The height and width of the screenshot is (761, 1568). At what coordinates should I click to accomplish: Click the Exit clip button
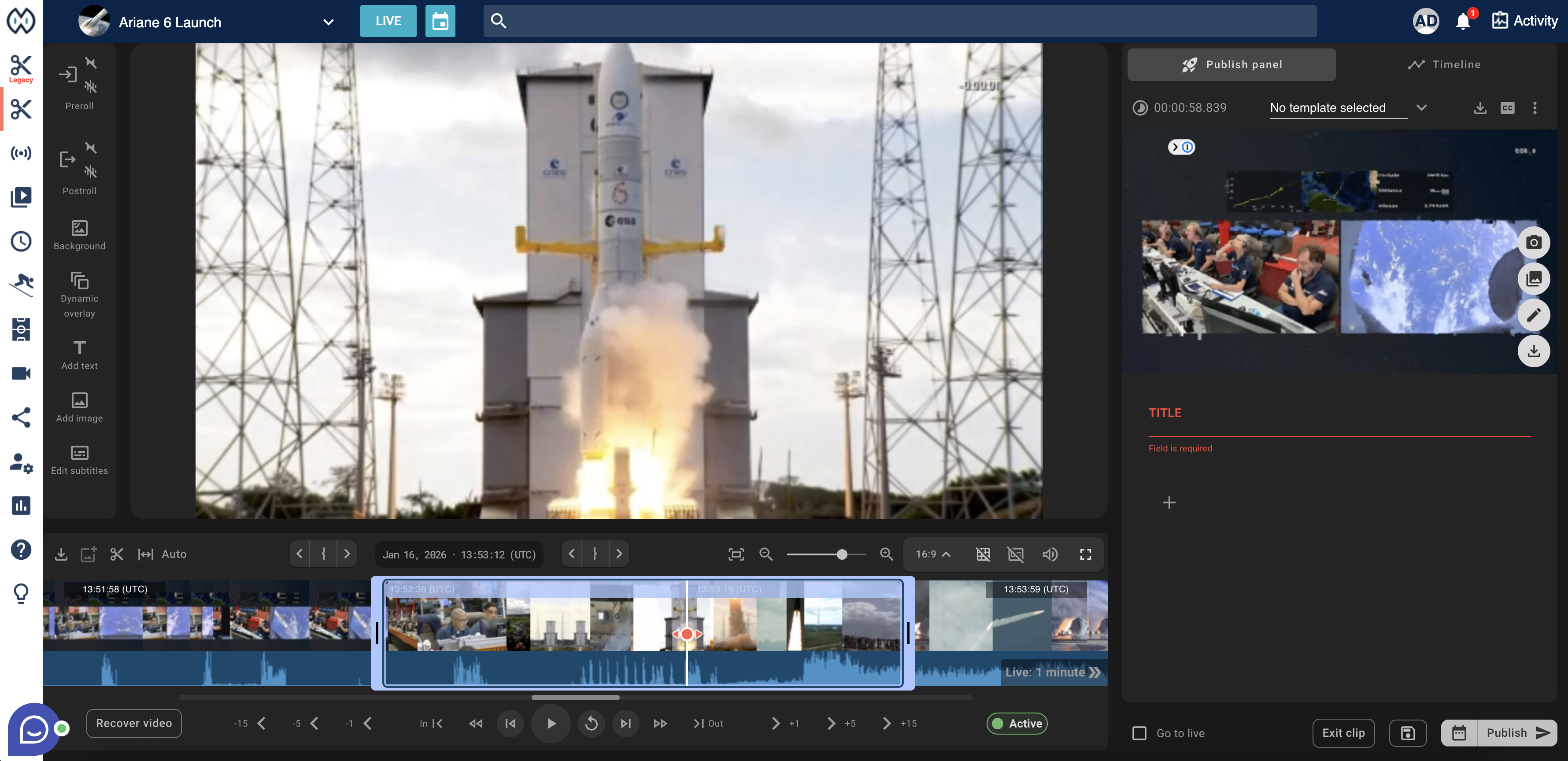click(x=1343, y=733)
